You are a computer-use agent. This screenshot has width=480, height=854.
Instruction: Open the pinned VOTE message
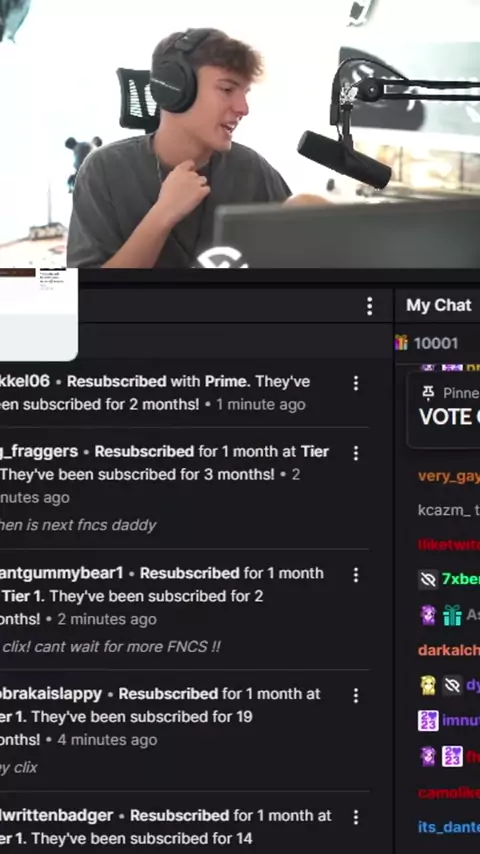coord(449,417)
